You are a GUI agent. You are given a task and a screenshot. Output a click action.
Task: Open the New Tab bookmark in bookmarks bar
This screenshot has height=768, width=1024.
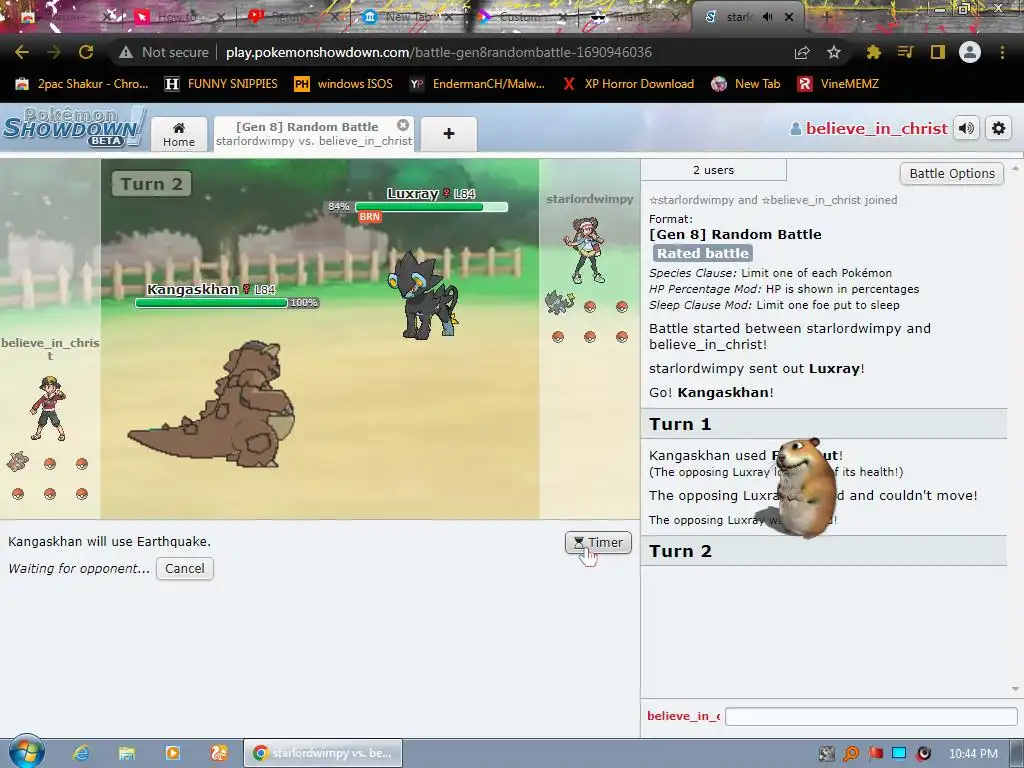click(746, 84)
